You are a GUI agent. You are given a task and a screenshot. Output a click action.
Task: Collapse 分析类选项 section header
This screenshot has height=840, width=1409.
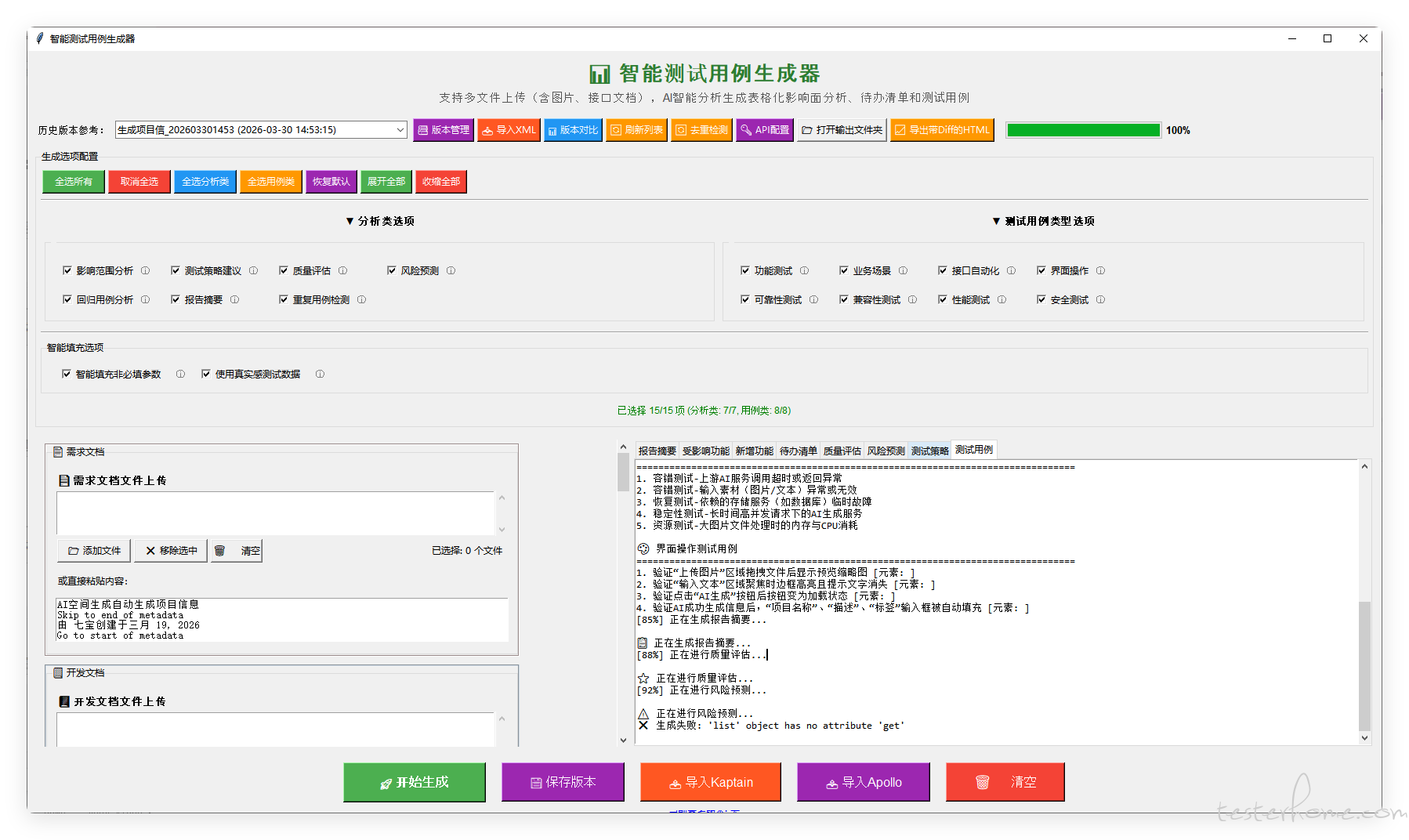tap(380, 222)
